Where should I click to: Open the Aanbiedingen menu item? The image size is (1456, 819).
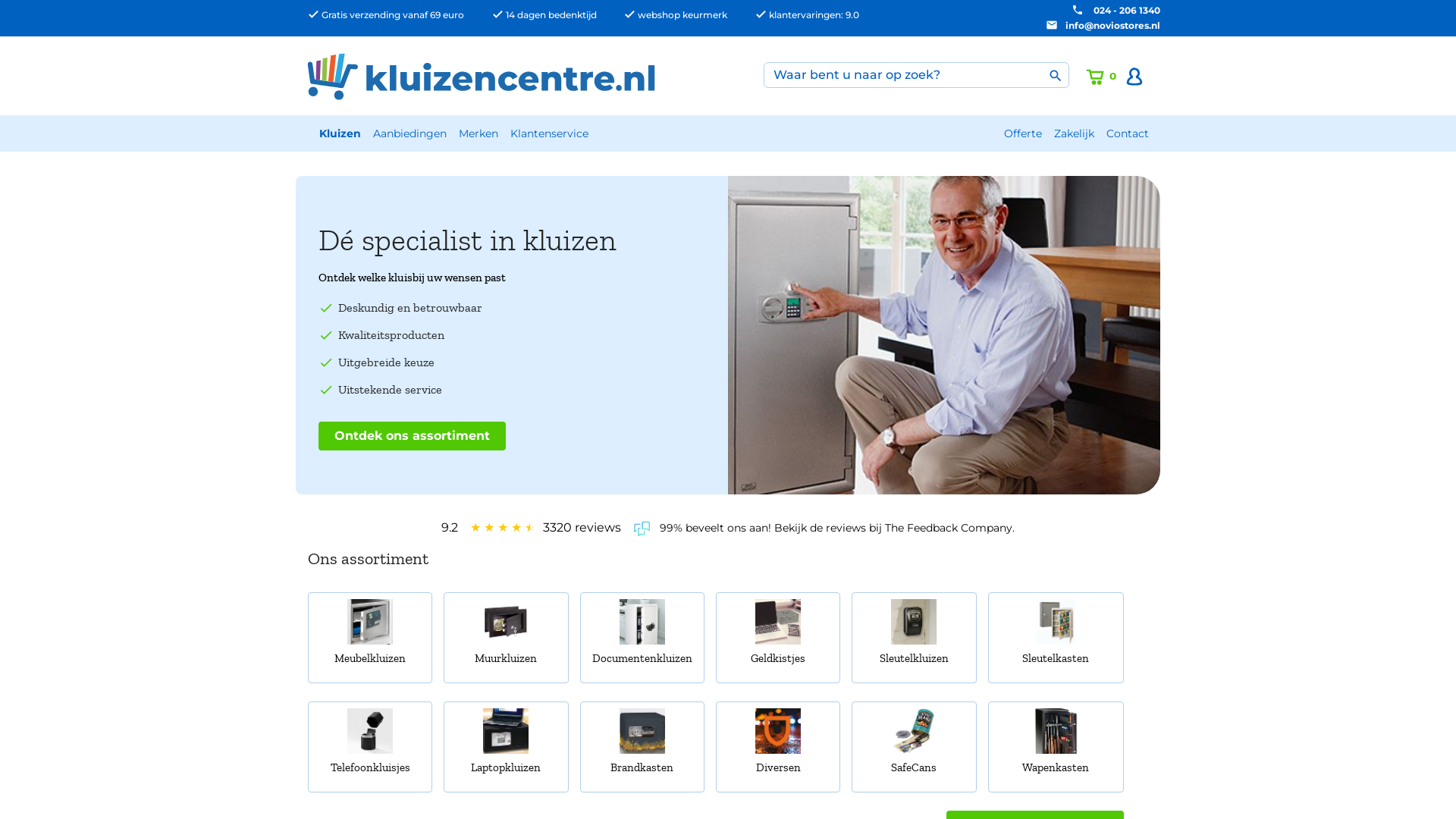tap(409, 133)
